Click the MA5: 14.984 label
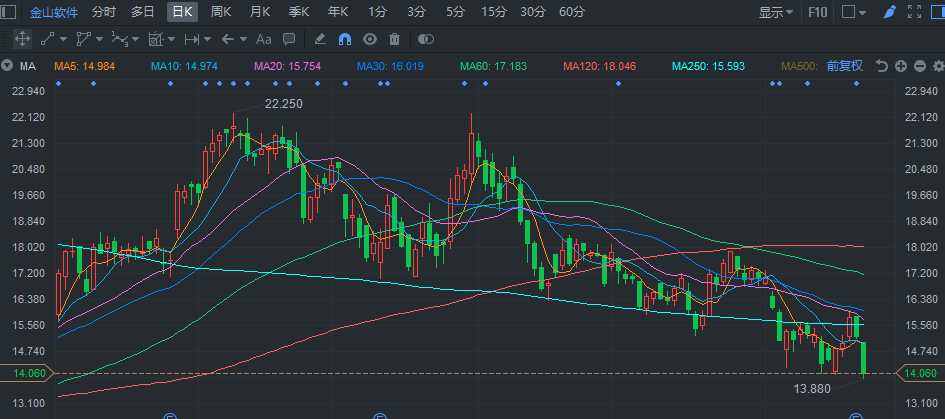The height and width of the screenshot is (419, 945). point(84,66)
